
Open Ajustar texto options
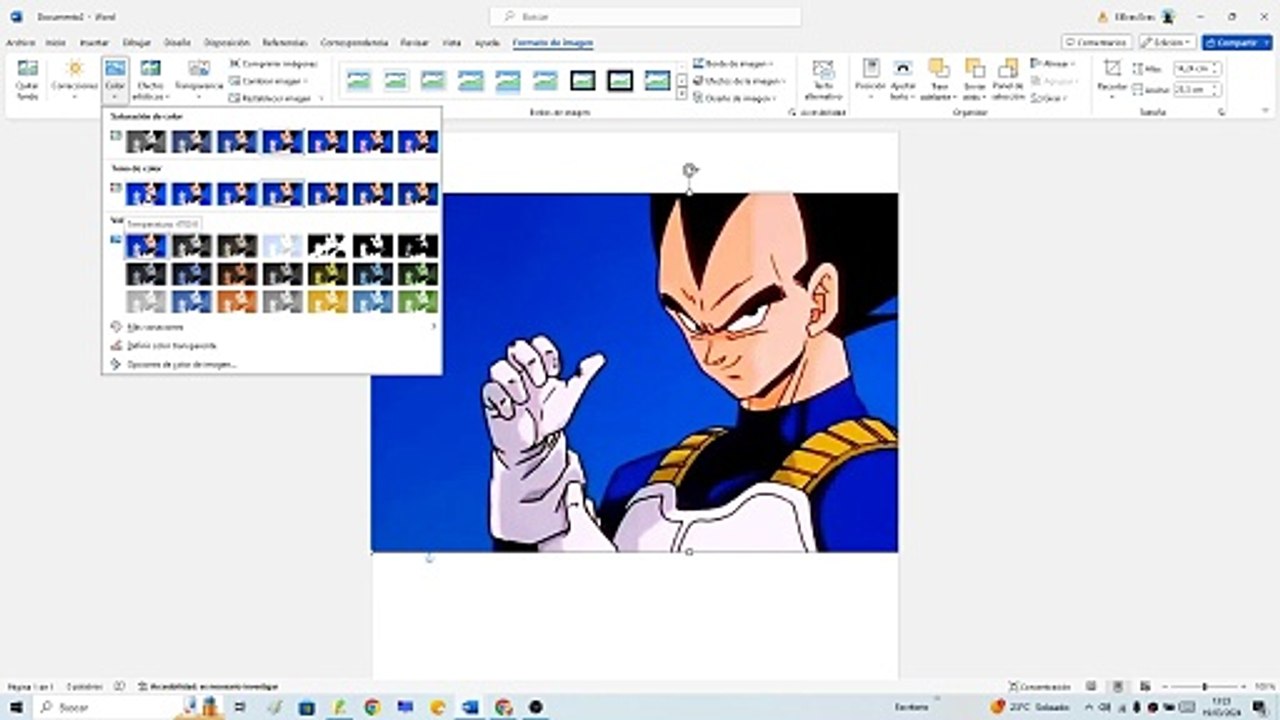[903, 79]
